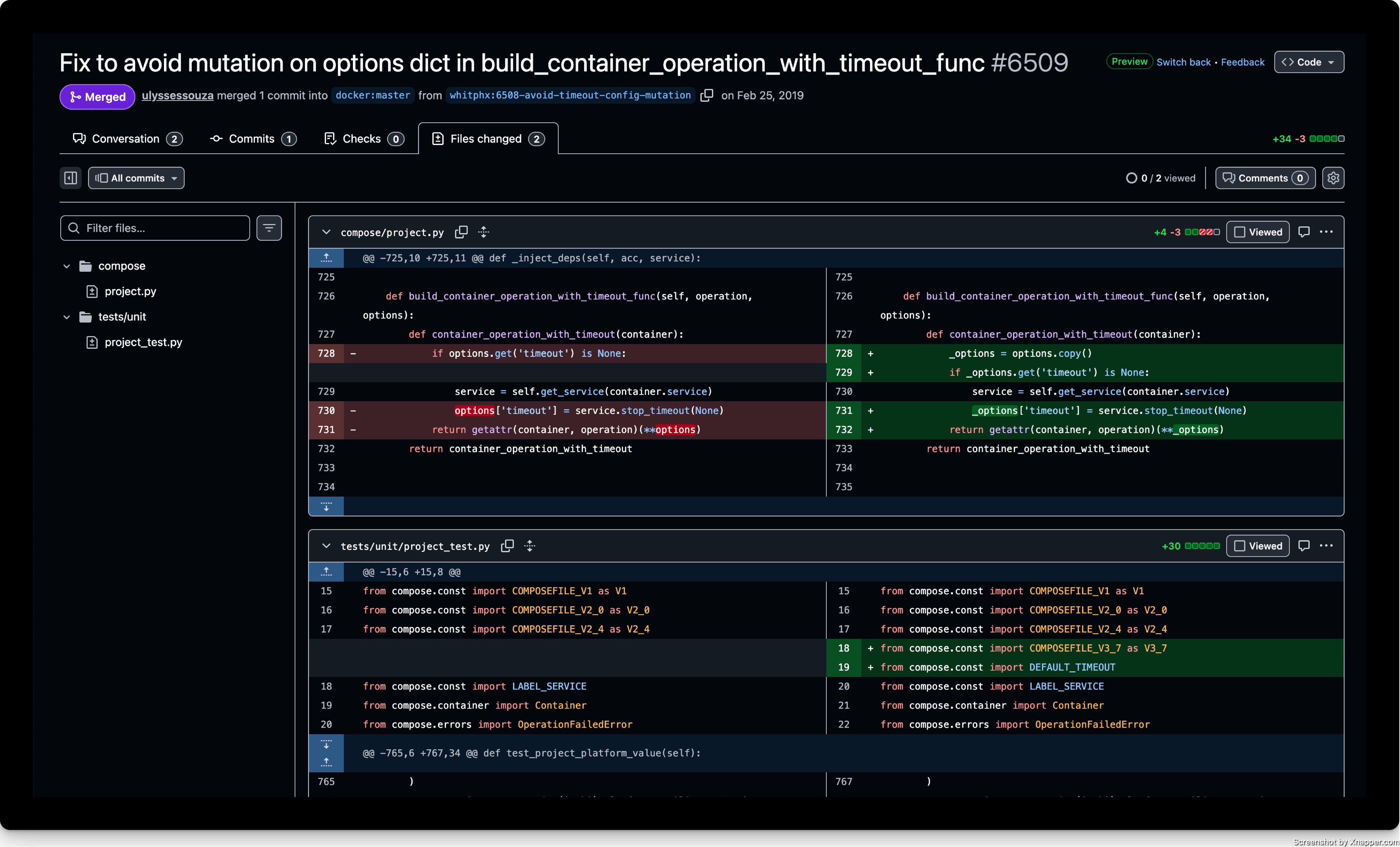This screenshot has width=1400, height=847.
Task: Collapse the tests/unit folder in tree
Action: (x=66, y=317)
